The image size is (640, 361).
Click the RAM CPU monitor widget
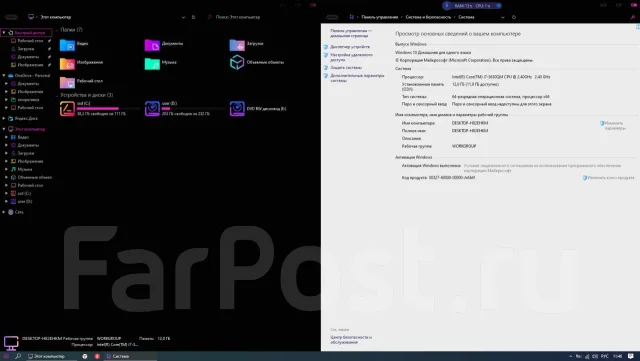(472, 6)
